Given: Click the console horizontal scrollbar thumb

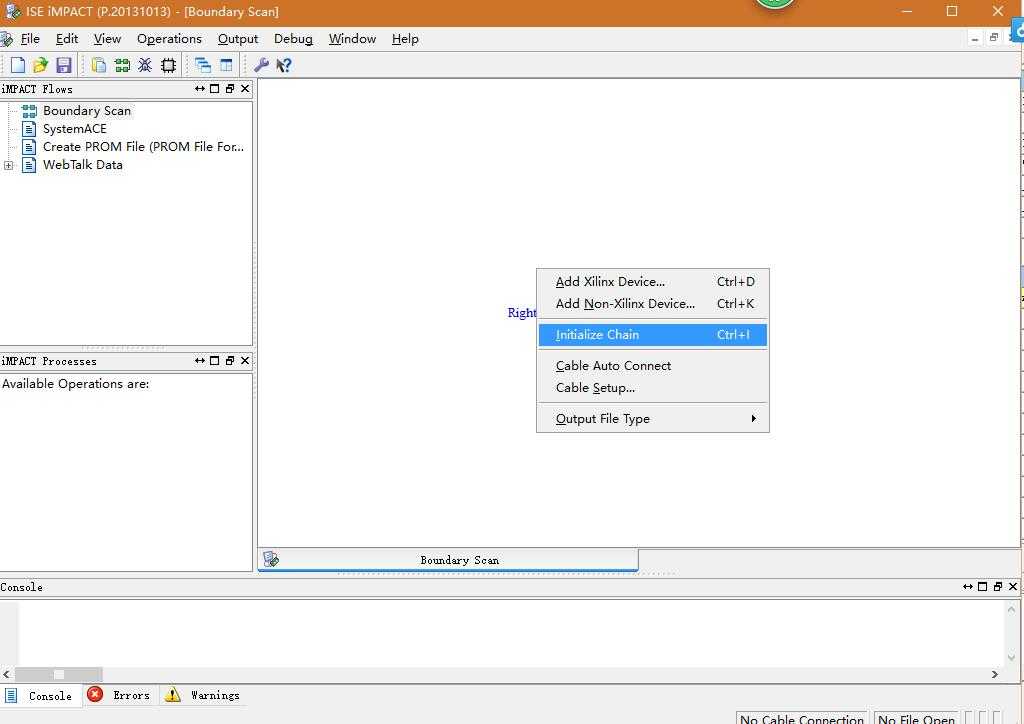Looking at the screenshot, I should point(59,674).
